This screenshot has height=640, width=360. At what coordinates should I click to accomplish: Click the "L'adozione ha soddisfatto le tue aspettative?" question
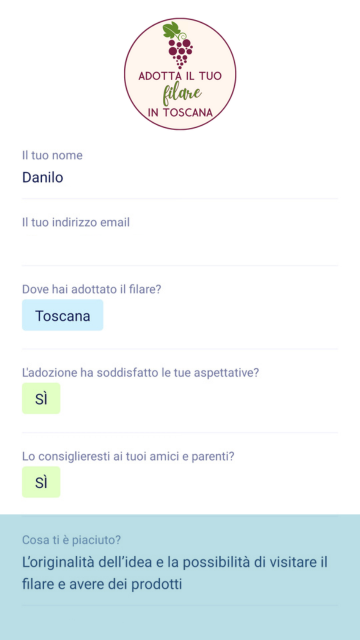[x=140, y=373]
